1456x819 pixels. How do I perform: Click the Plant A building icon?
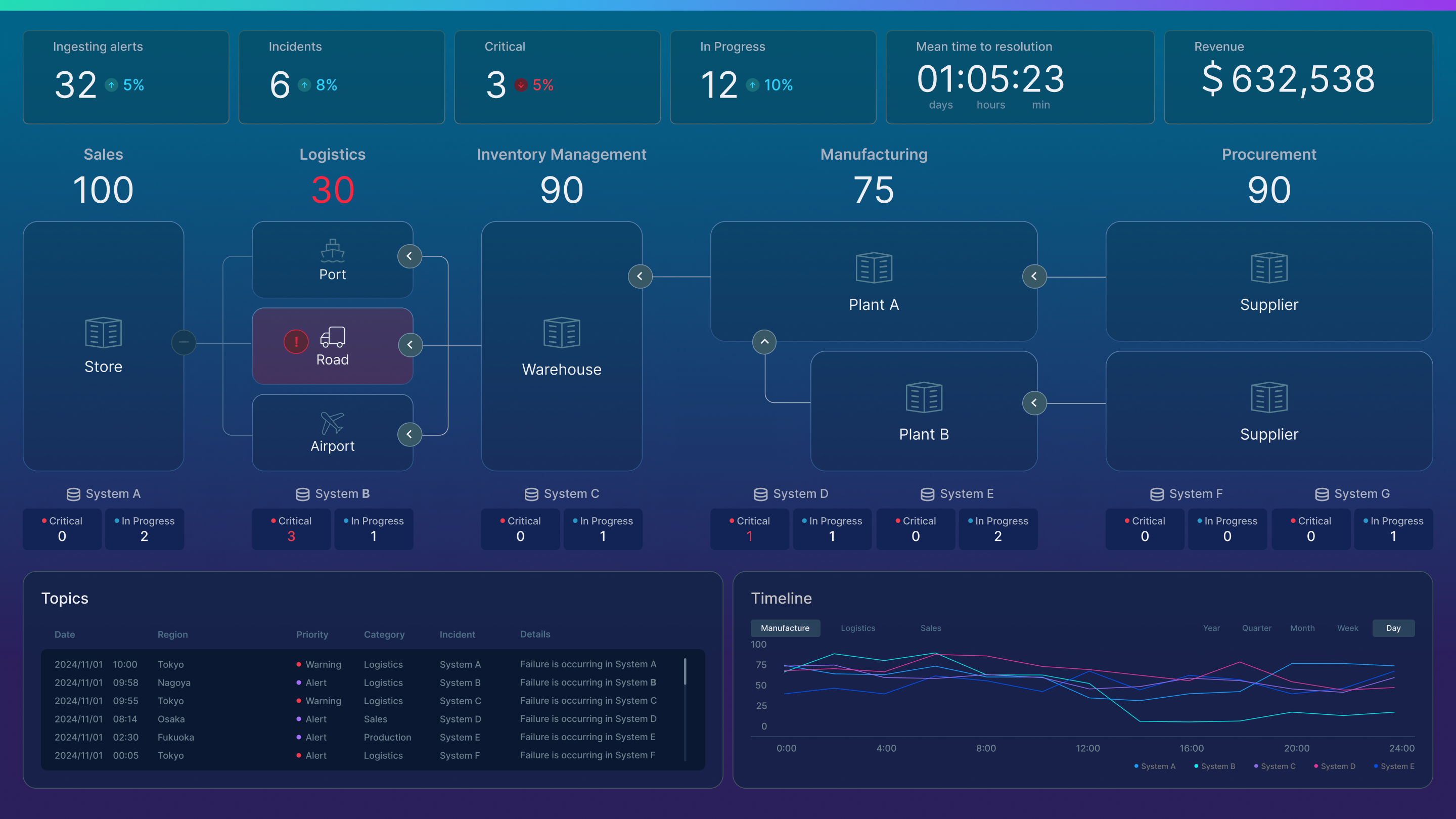[874, 267]
